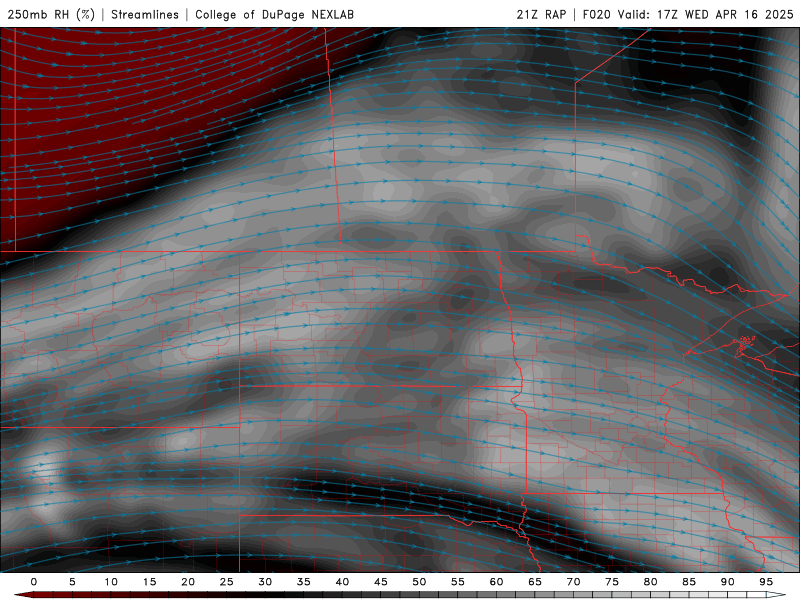
Task: Click the "95" label on the color scale
Action: point(766,582)
